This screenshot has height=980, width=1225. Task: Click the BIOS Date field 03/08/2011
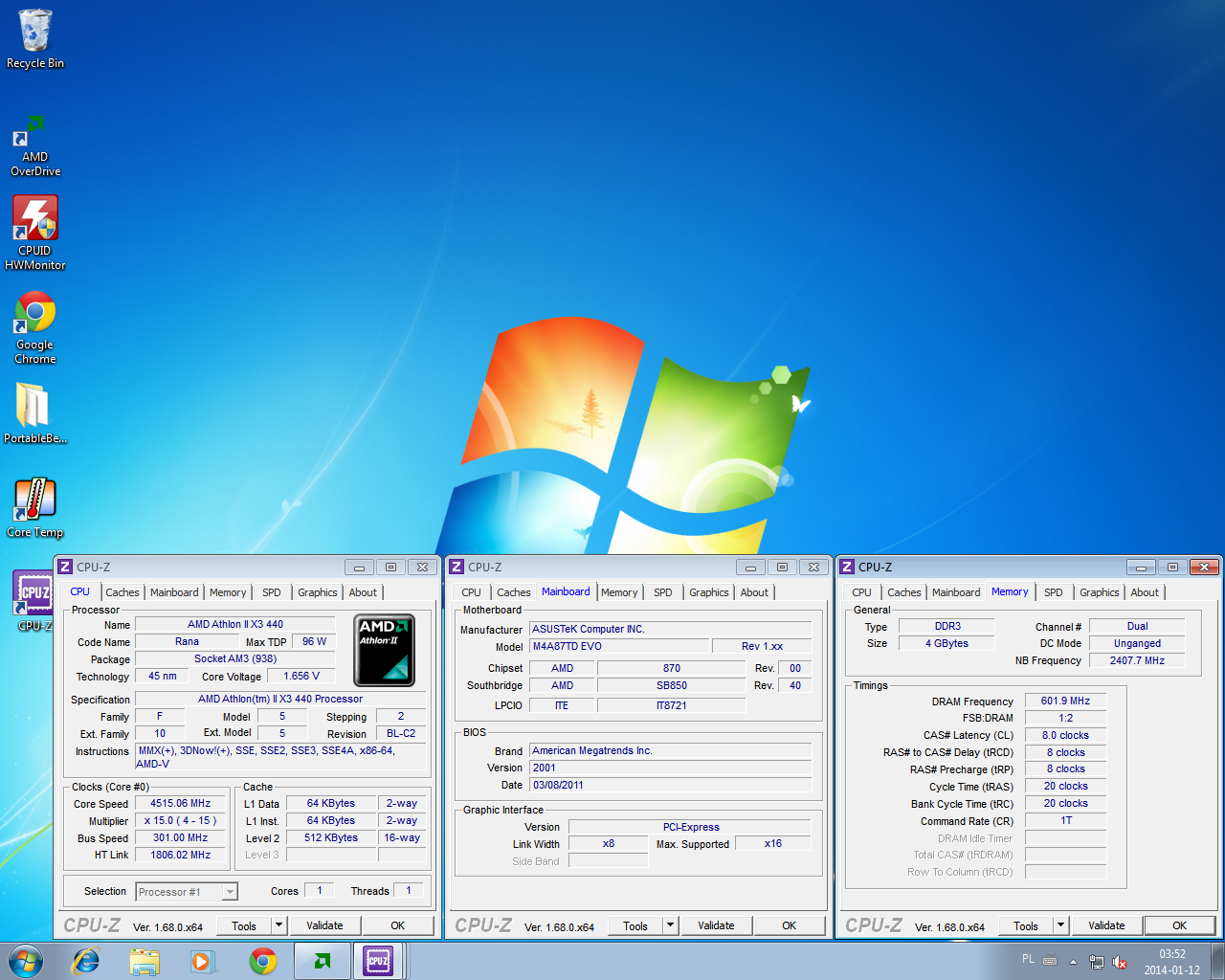[671, 785]
